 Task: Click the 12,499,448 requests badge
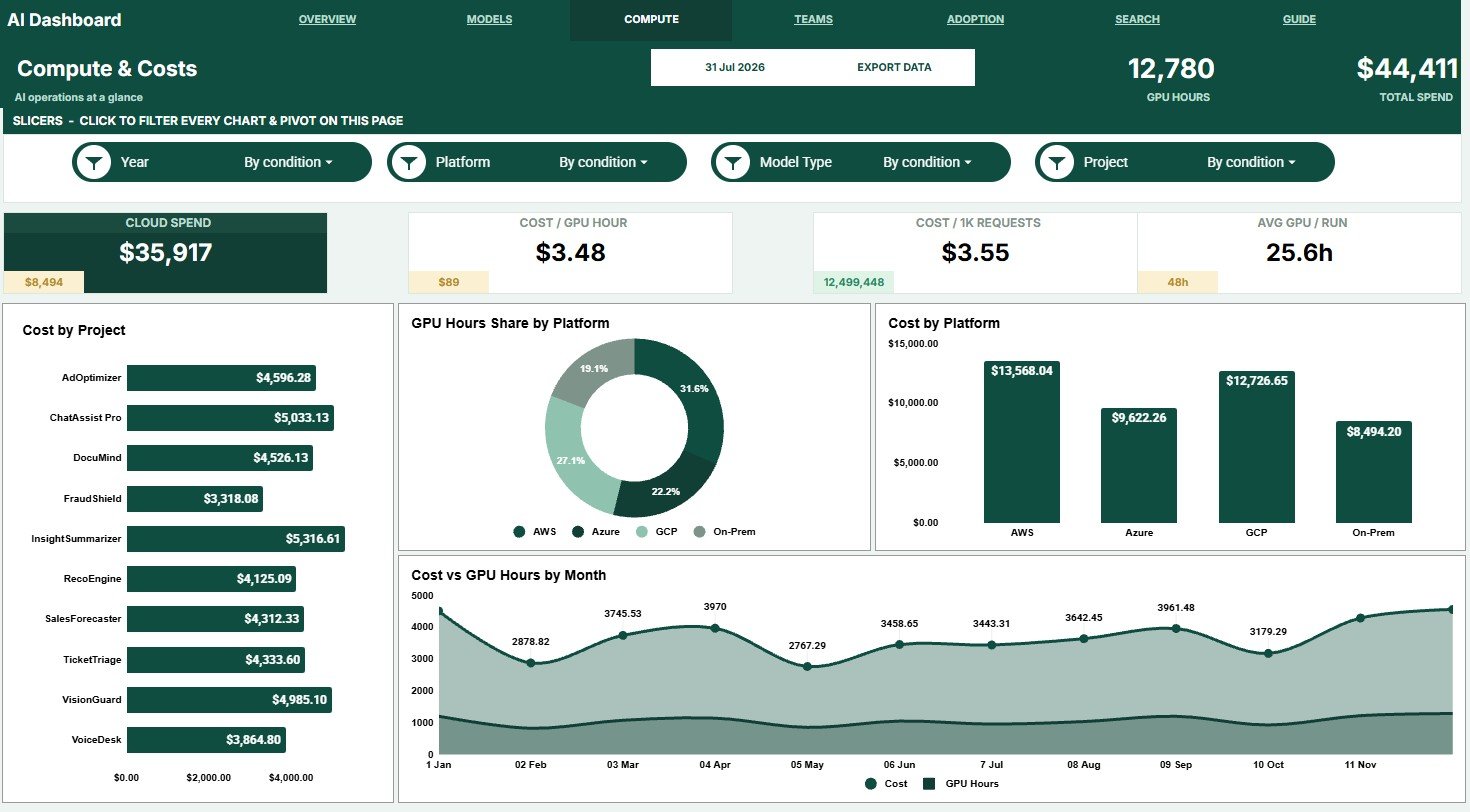(854, 282)
